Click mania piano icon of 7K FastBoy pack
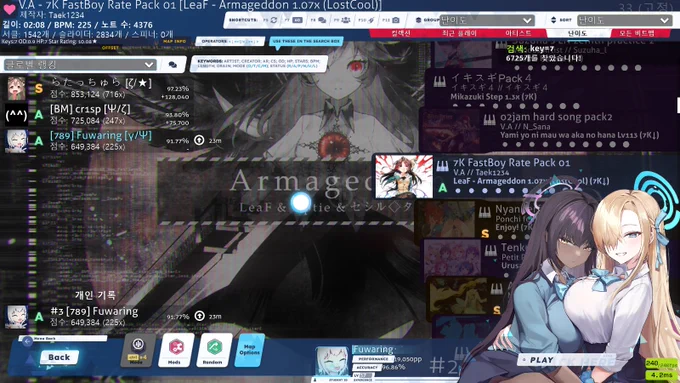The height and width of the screenshot is (383, 680). (442, 166)
